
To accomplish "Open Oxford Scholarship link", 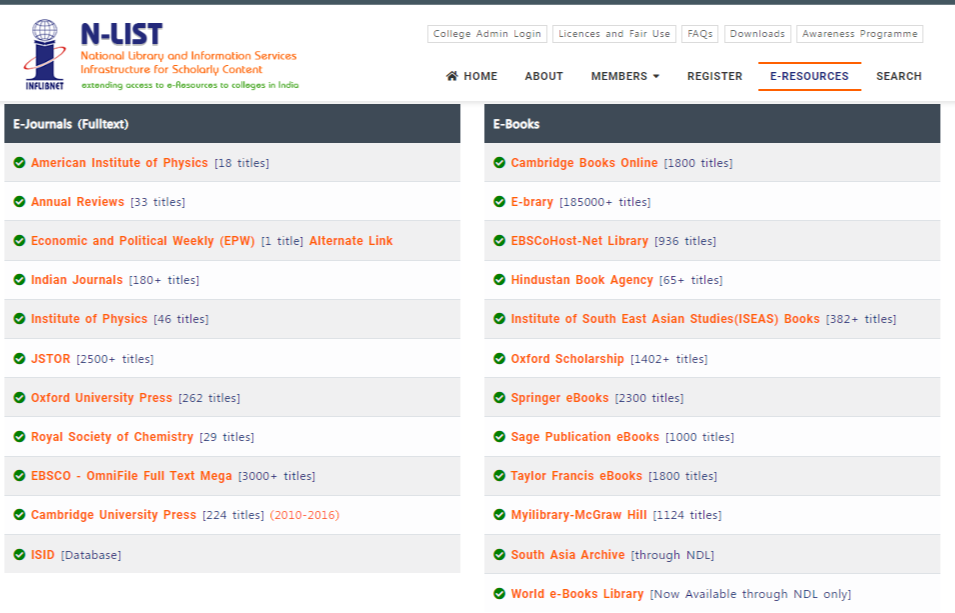I will (x=567, y=358).
